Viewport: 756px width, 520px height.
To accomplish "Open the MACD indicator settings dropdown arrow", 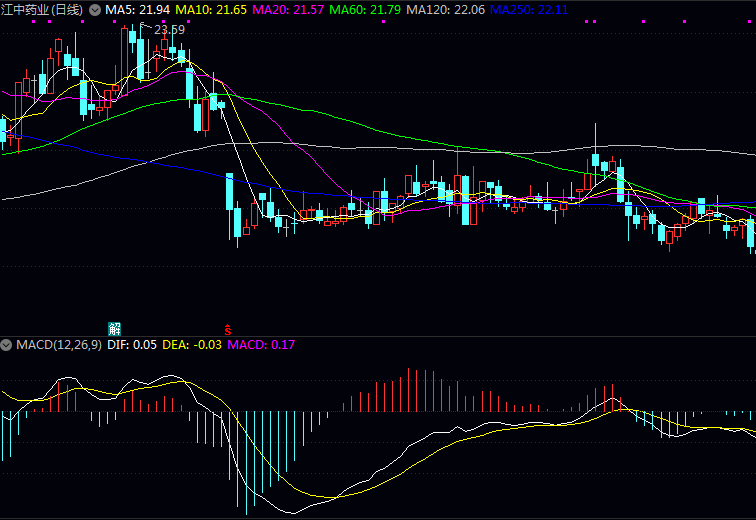I will [x=8, y=344].
